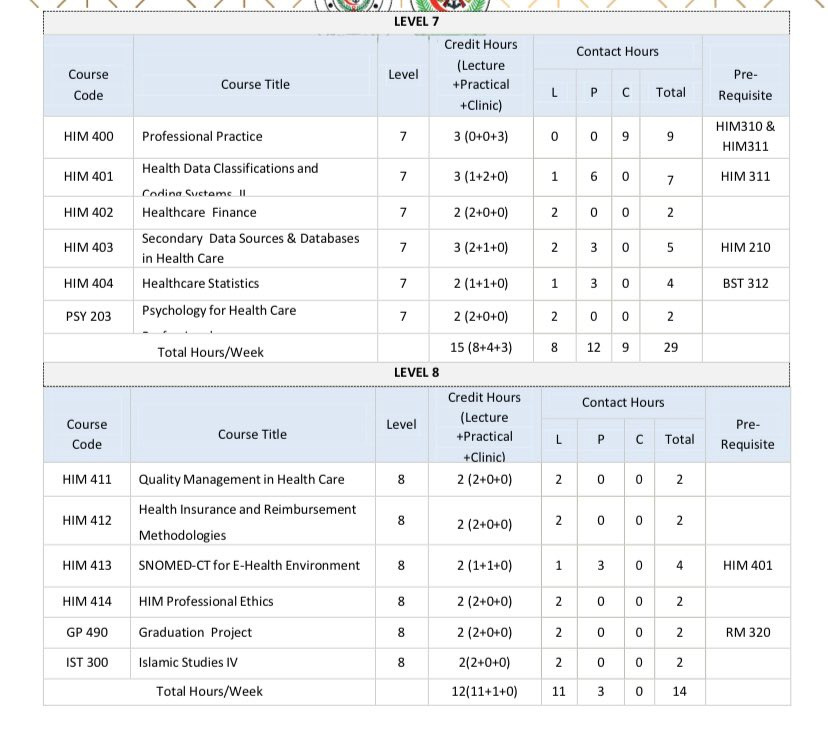Select course code PSY 203

[88, 317]
